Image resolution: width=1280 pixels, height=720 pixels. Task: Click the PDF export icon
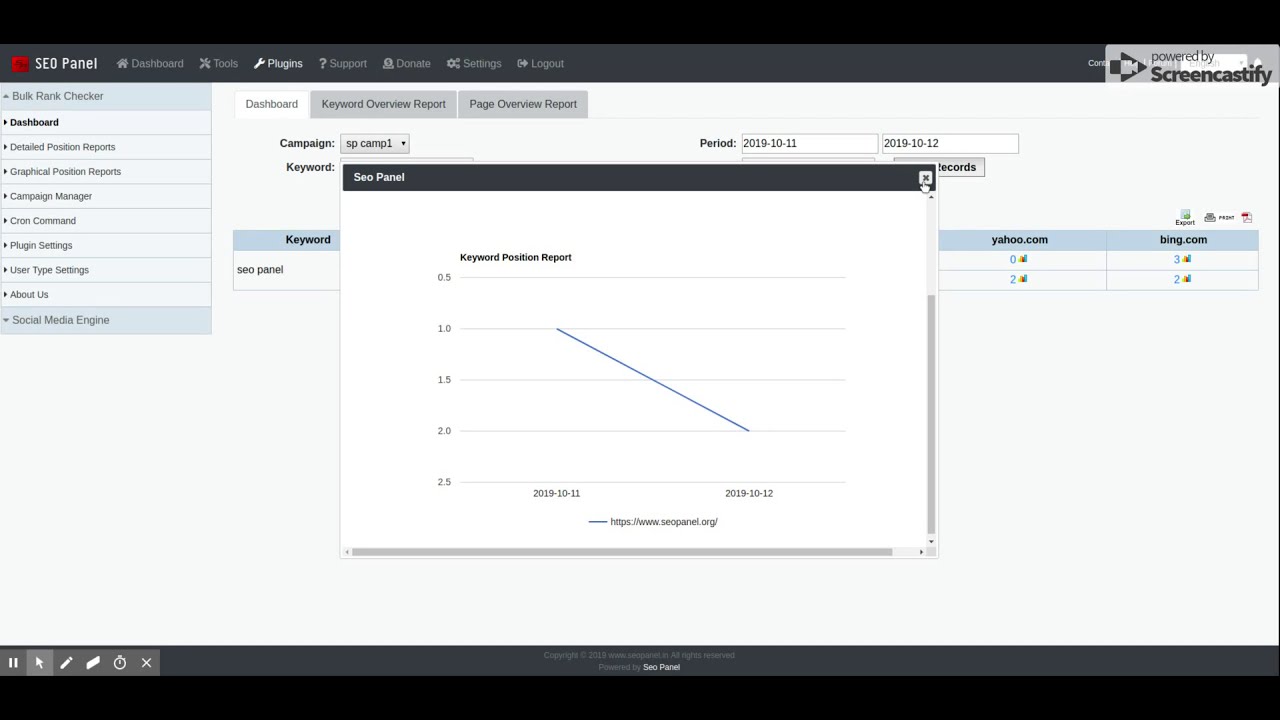click(1247, 217)
